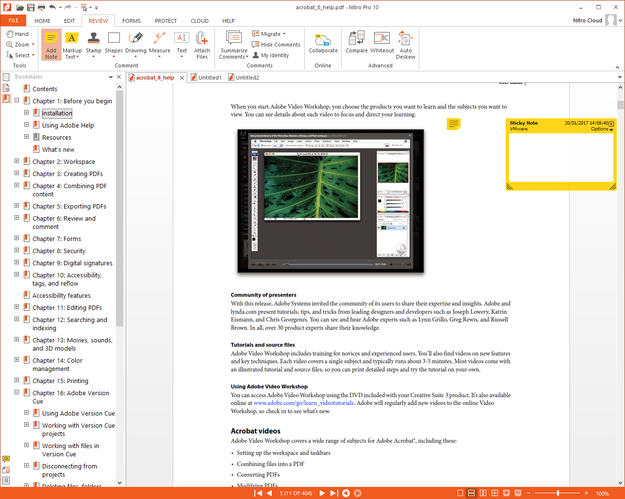The height and width of the screenshot is (499, 625).
Task: Open the Attachments pane icon at sidebar bottom
Action: (6, 470)
